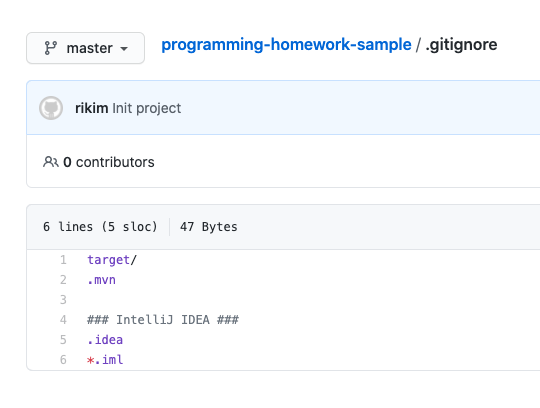Screen dimensions: 540x408
Task: Click the contributors people icon
Action: 51,161
